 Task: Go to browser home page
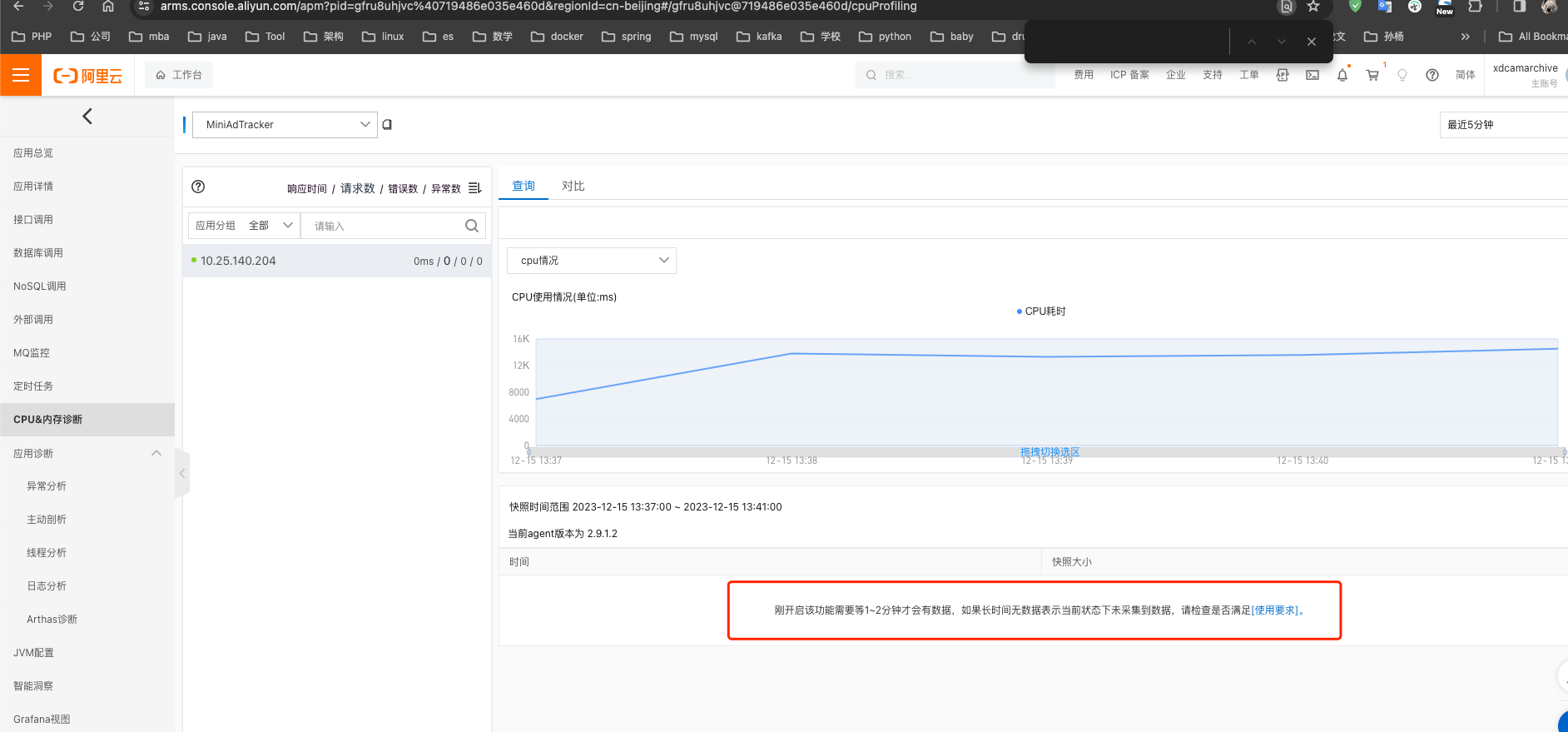pos(108,7)
